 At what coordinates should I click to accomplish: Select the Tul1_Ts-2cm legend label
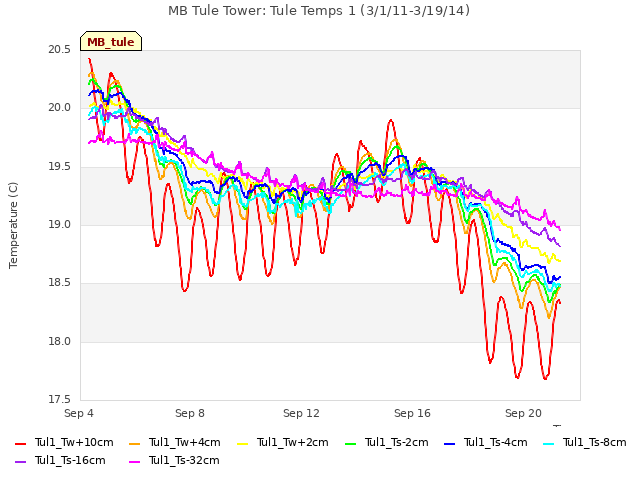[x=396, y=442]
